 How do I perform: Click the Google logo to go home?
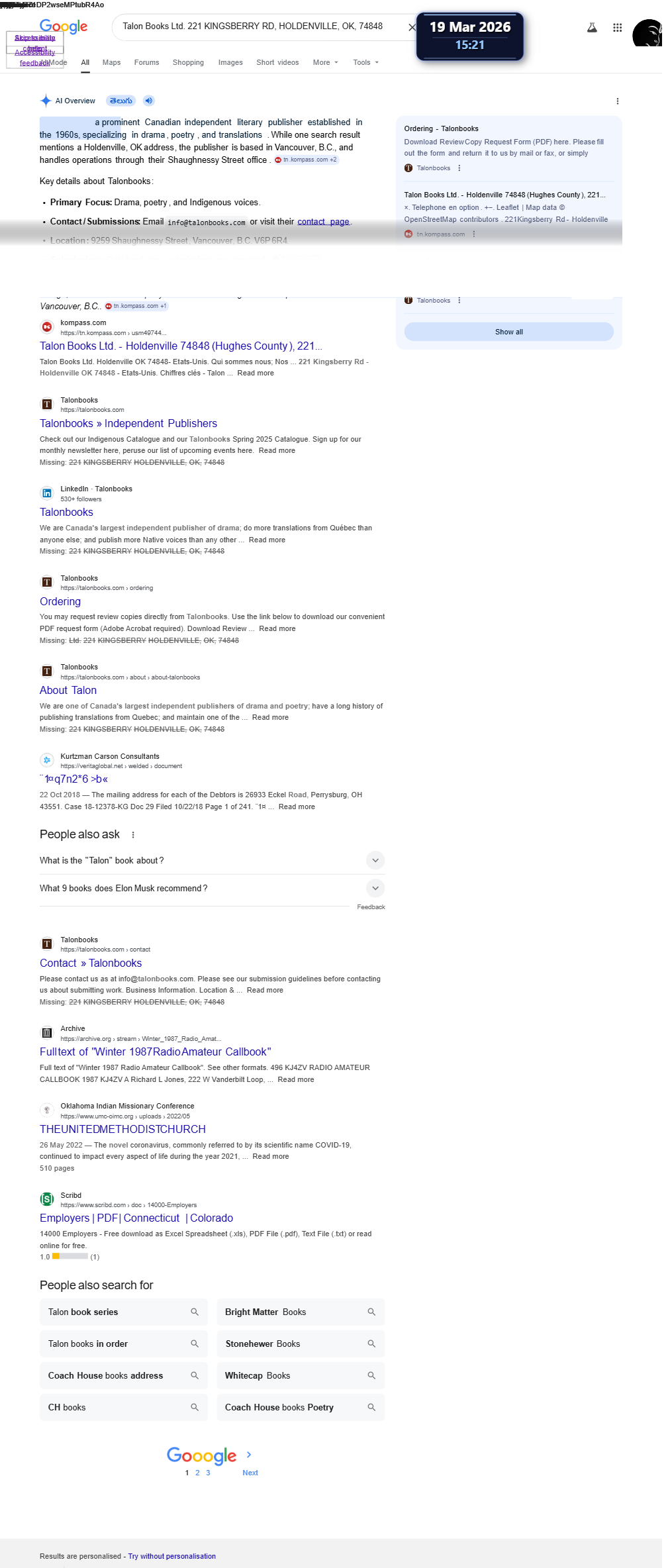click(64, 26)
